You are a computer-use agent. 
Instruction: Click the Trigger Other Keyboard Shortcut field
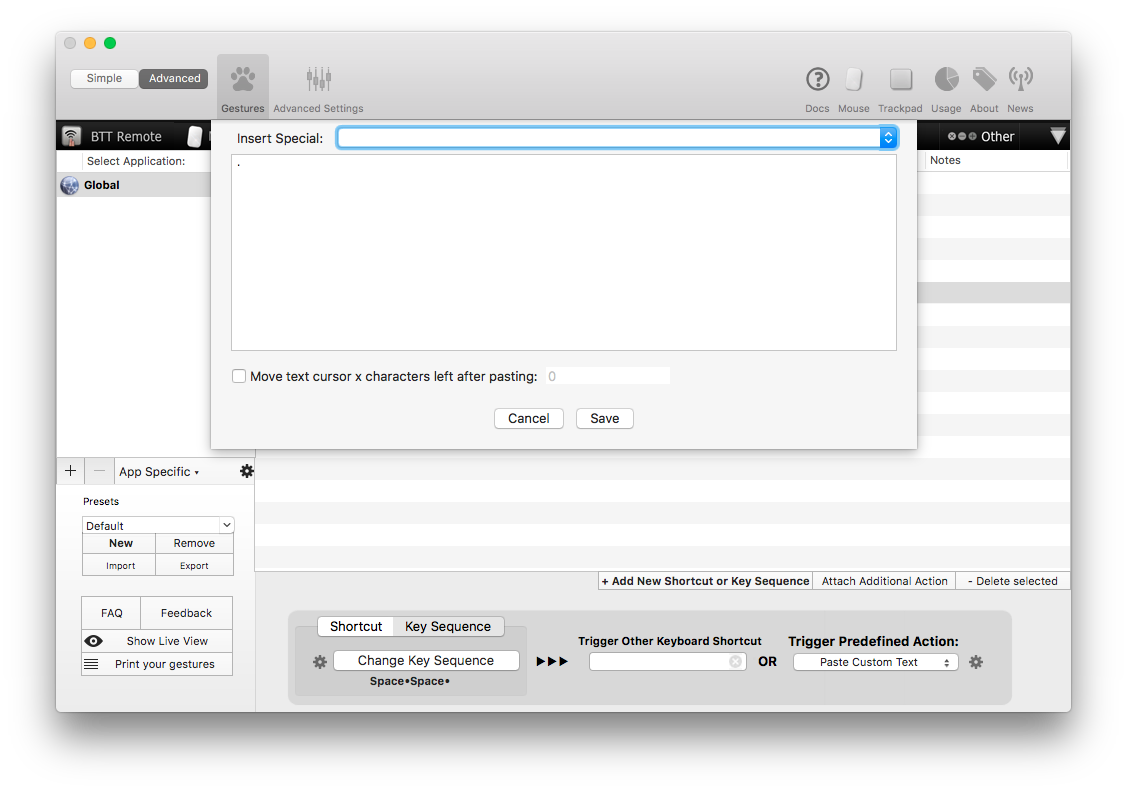pyautogui.click(x=660, y=662)
